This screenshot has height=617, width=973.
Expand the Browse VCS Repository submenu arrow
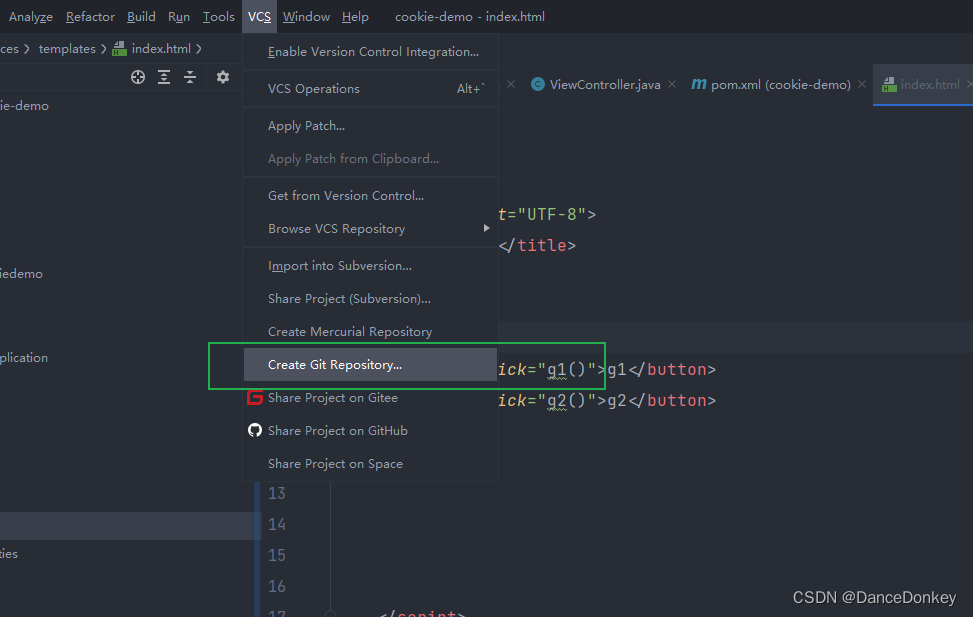486,228
